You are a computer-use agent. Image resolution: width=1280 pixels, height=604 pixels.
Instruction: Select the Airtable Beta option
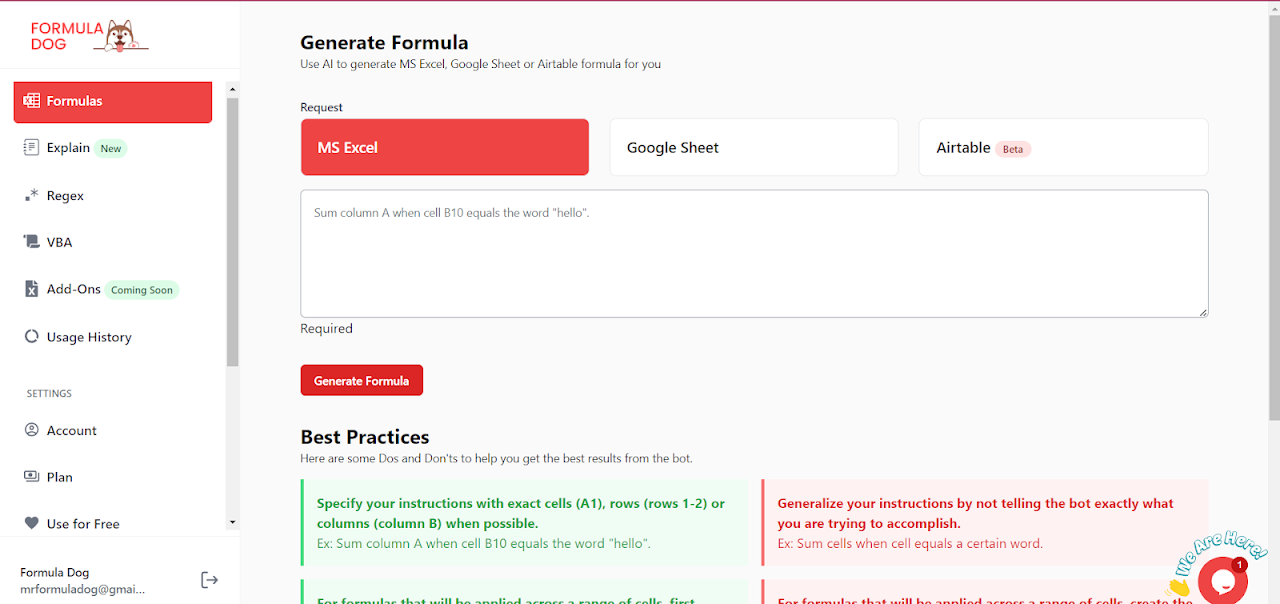click(1063, 147)
